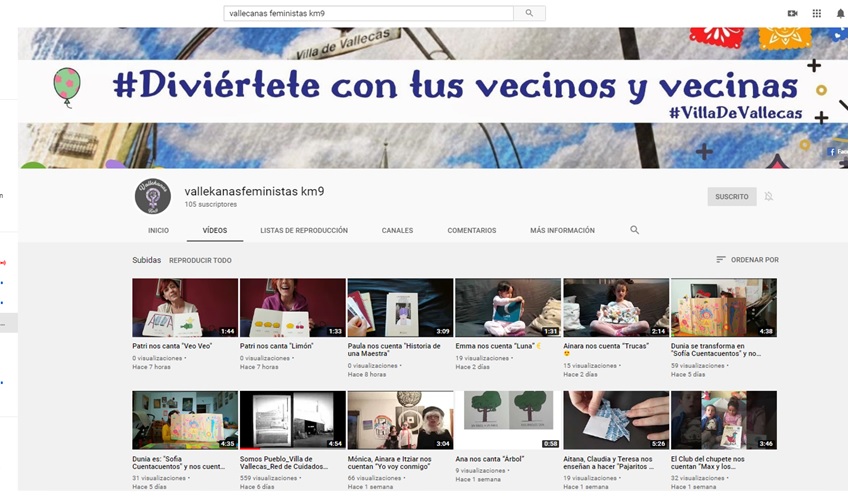
Task: Click title Ana nos canta "Árbol"
Action: coord(490,459)
